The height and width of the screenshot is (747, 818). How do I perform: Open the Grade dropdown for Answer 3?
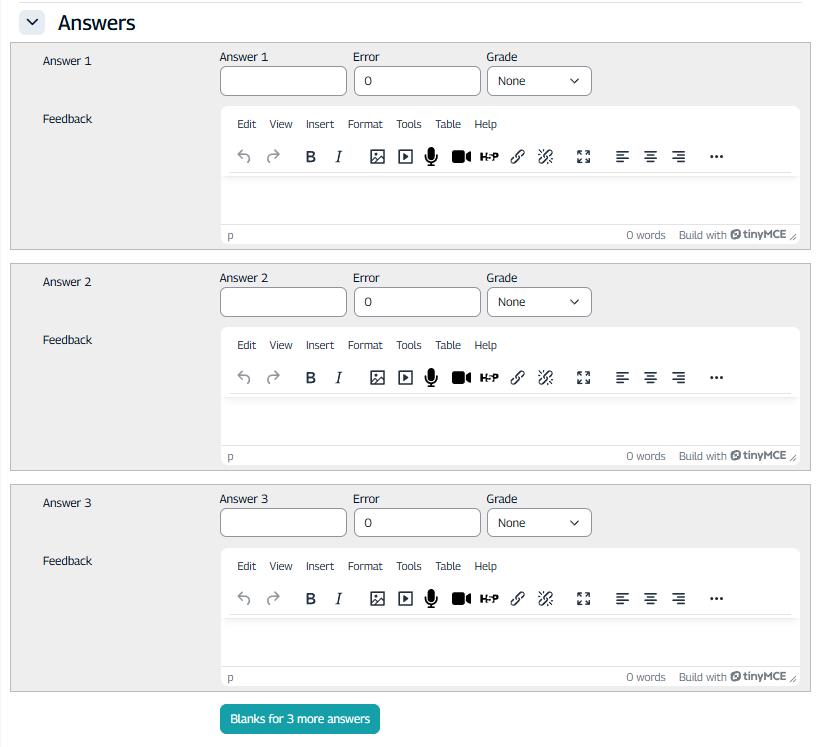coord(539,523)
